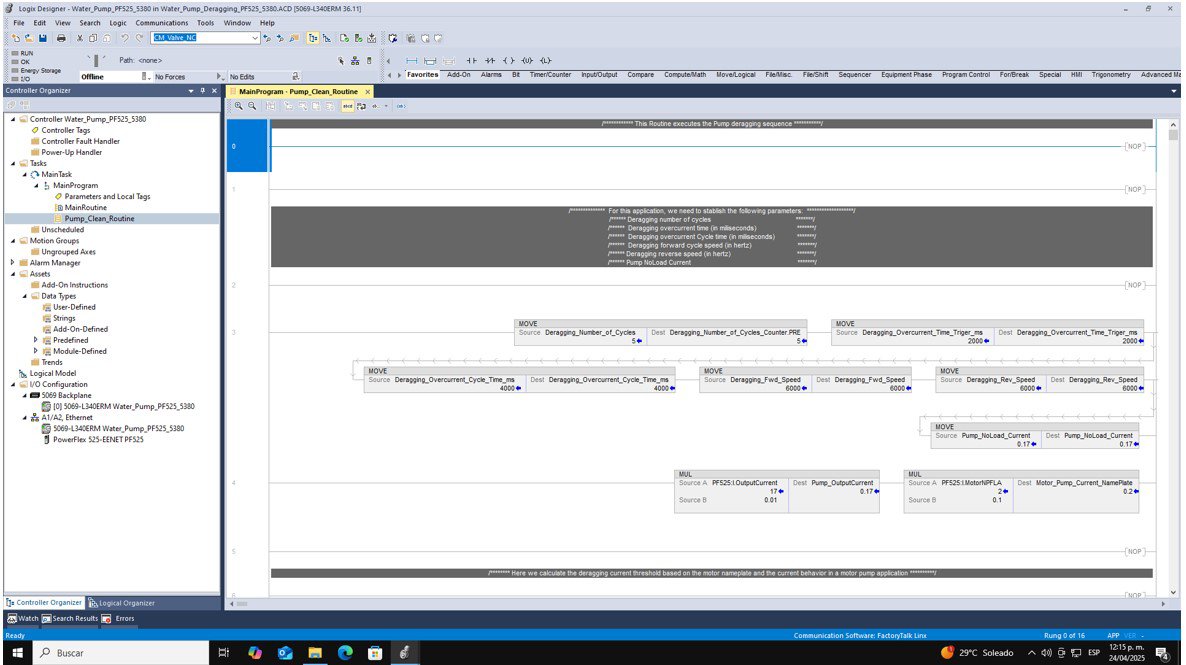The height and width of the screenshot is (665, 1186).
Task: Collapse the 5069 Backplane node
Action: (24, 395)
